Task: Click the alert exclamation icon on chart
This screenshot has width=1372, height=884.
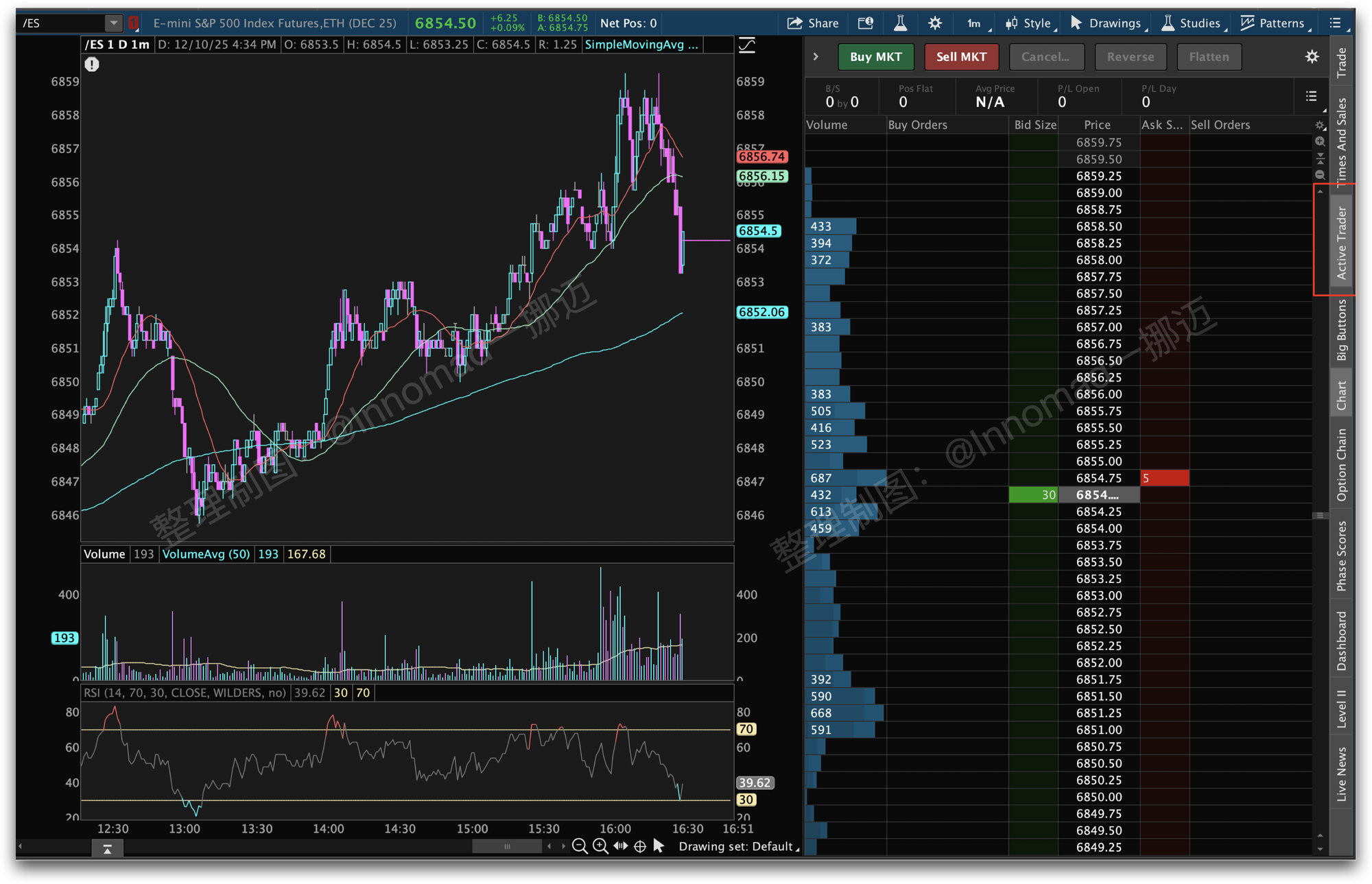Action: coord(92,64)
